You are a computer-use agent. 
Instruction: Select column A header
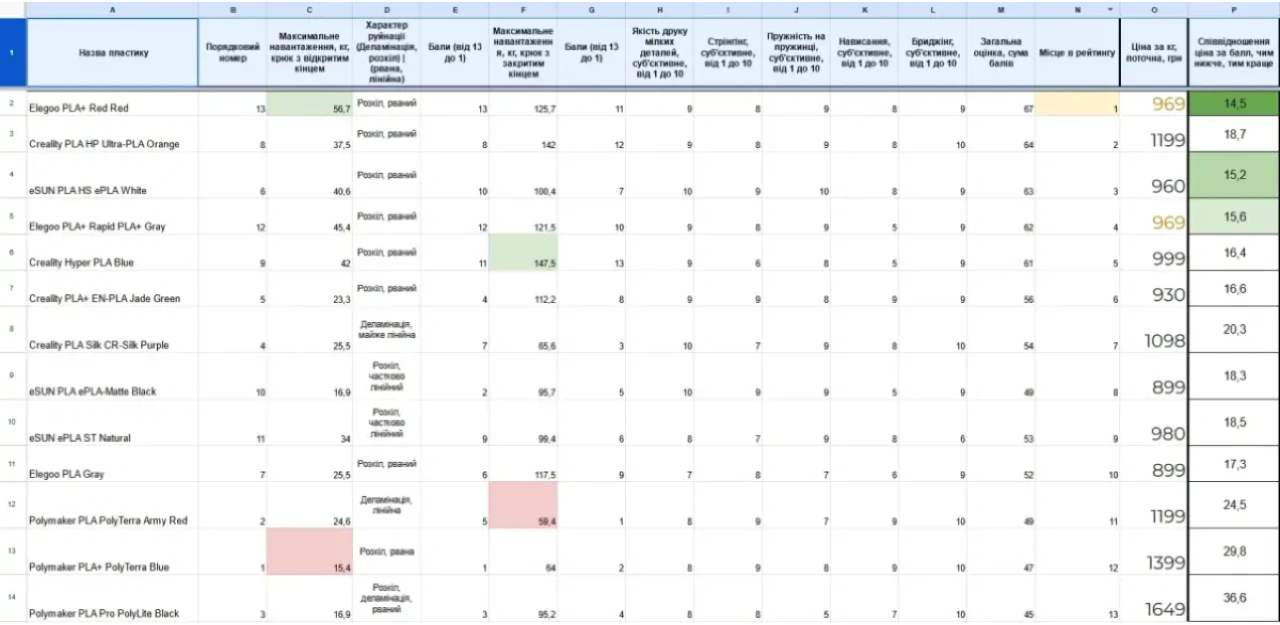tap(112, 9)
